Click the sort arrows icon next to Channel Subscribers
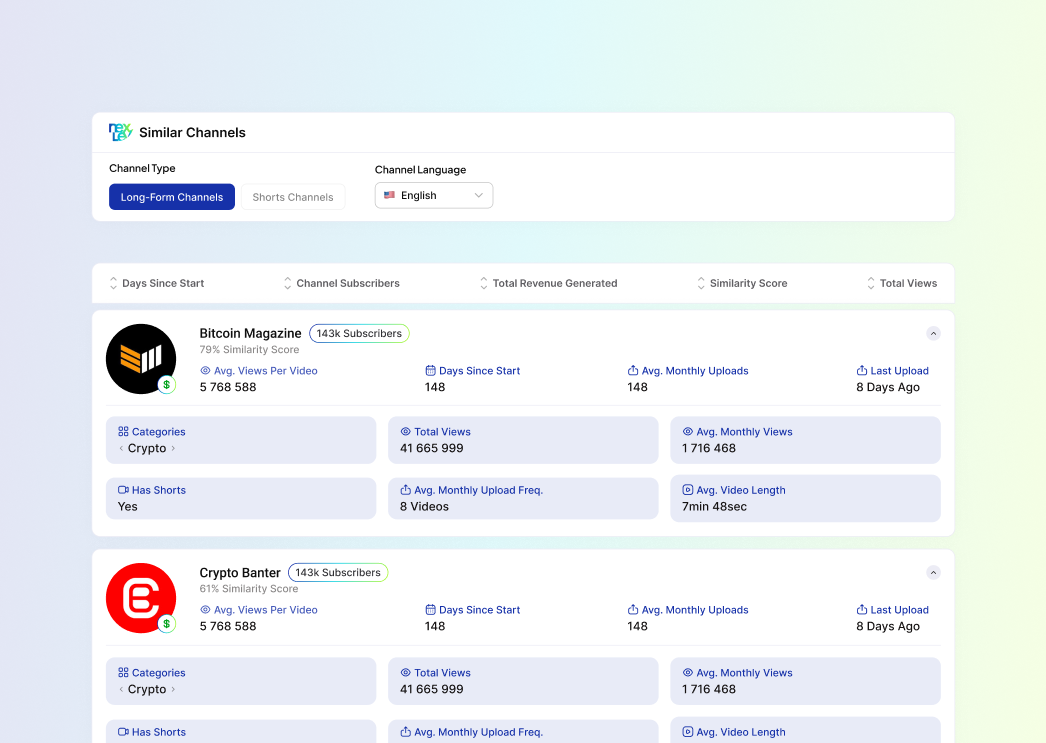1046x743 pixels. [x=288, y=283]
